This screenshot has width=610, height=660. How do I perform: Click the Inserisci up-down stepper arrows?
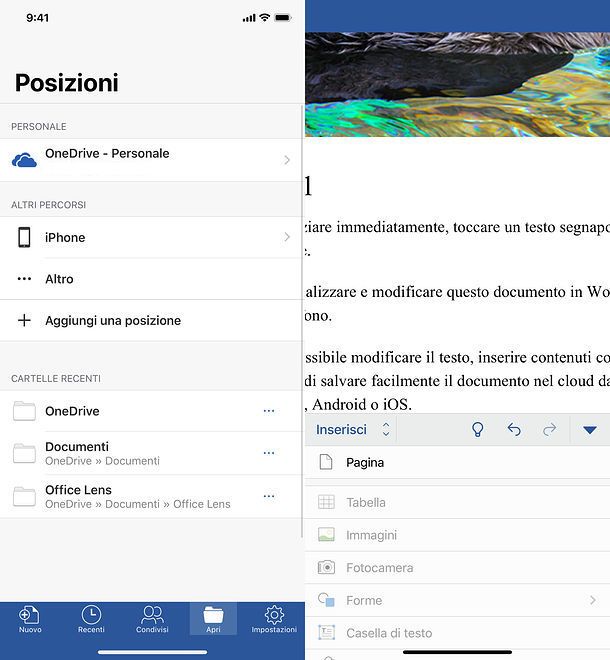pos(386,429)
